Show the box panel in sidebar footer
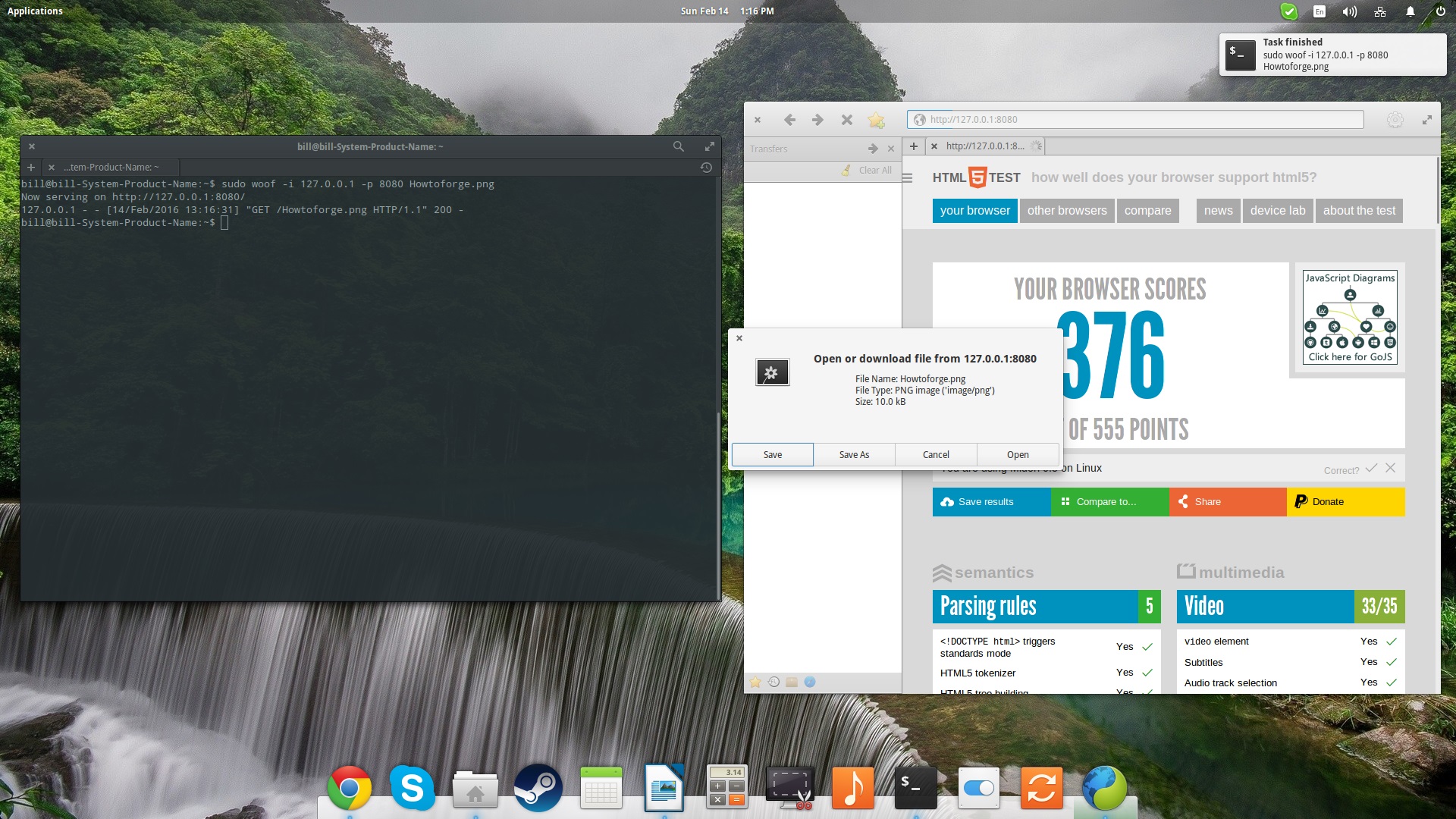 click(x=792, y=682)
